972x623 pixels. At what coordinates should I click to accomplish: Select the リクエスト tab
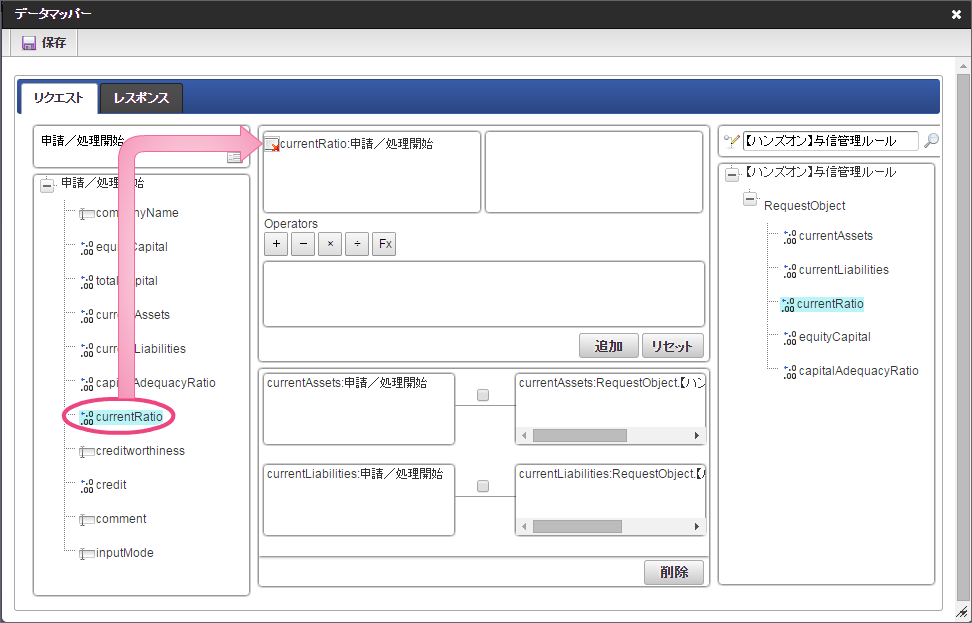pos(58,98)
